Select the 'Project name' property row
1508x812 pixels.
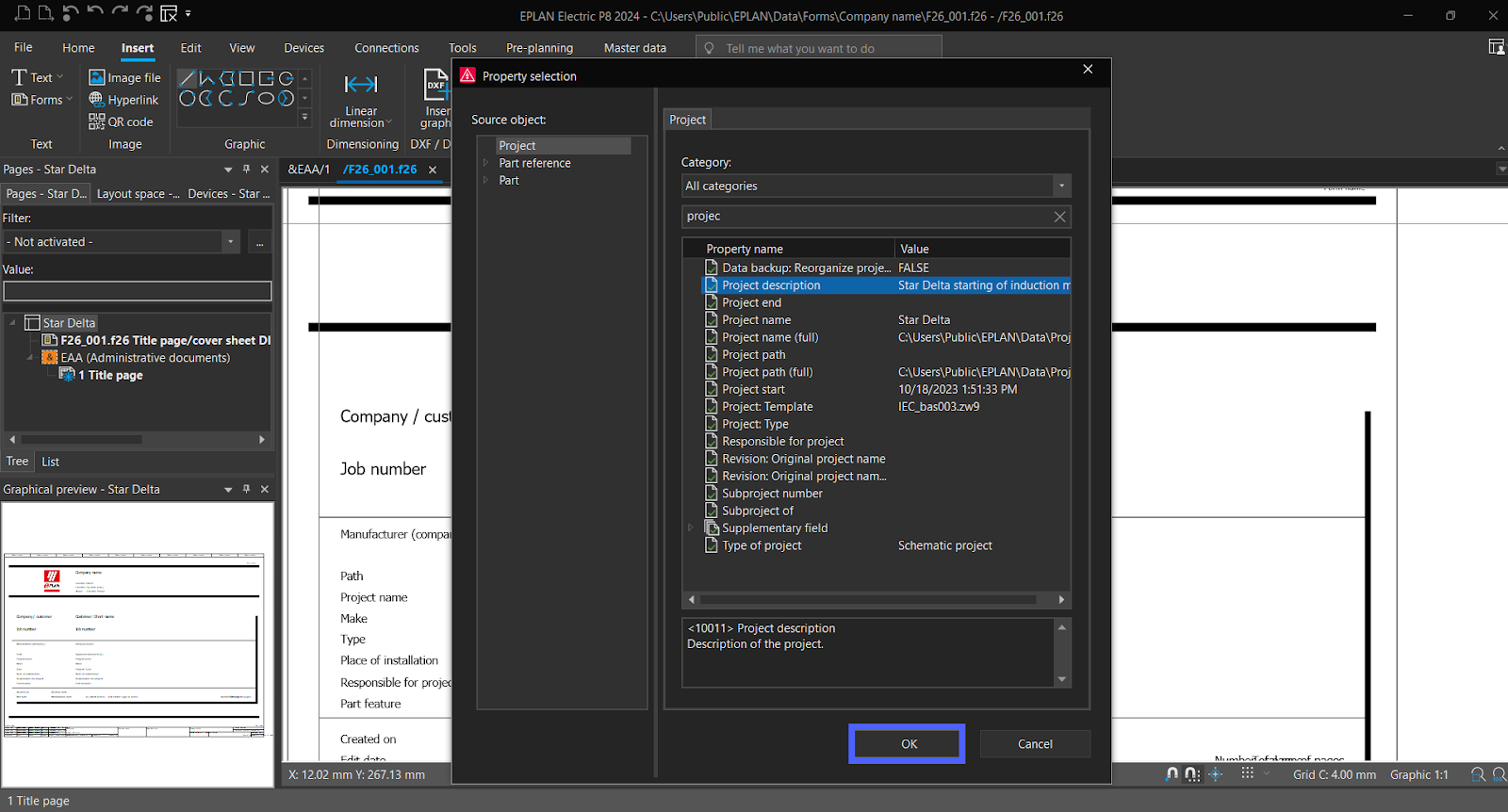coord(886,320)
